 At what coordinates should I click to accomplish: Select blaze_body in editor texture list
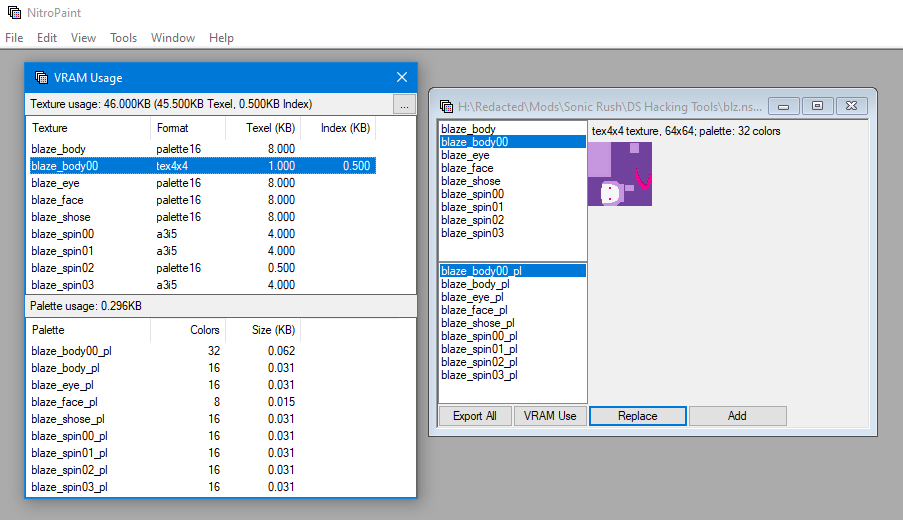click(513, 129)
